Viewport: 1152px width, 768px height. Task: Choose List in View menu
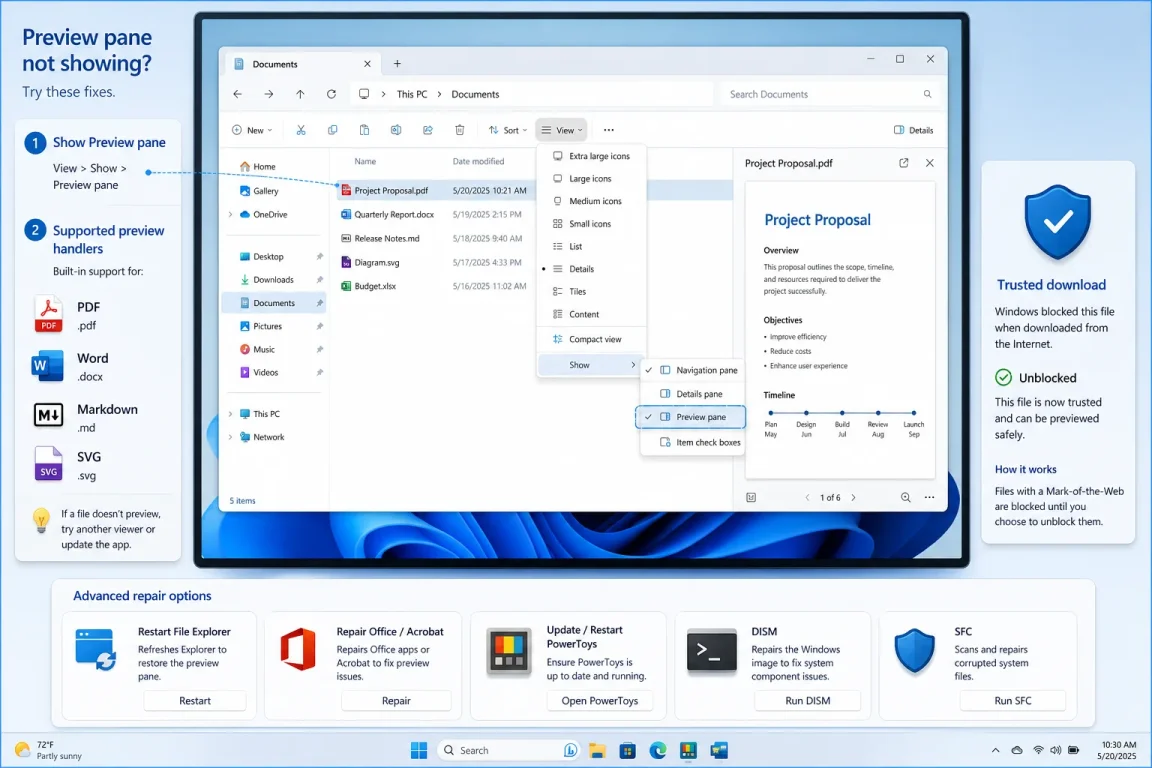591,247
